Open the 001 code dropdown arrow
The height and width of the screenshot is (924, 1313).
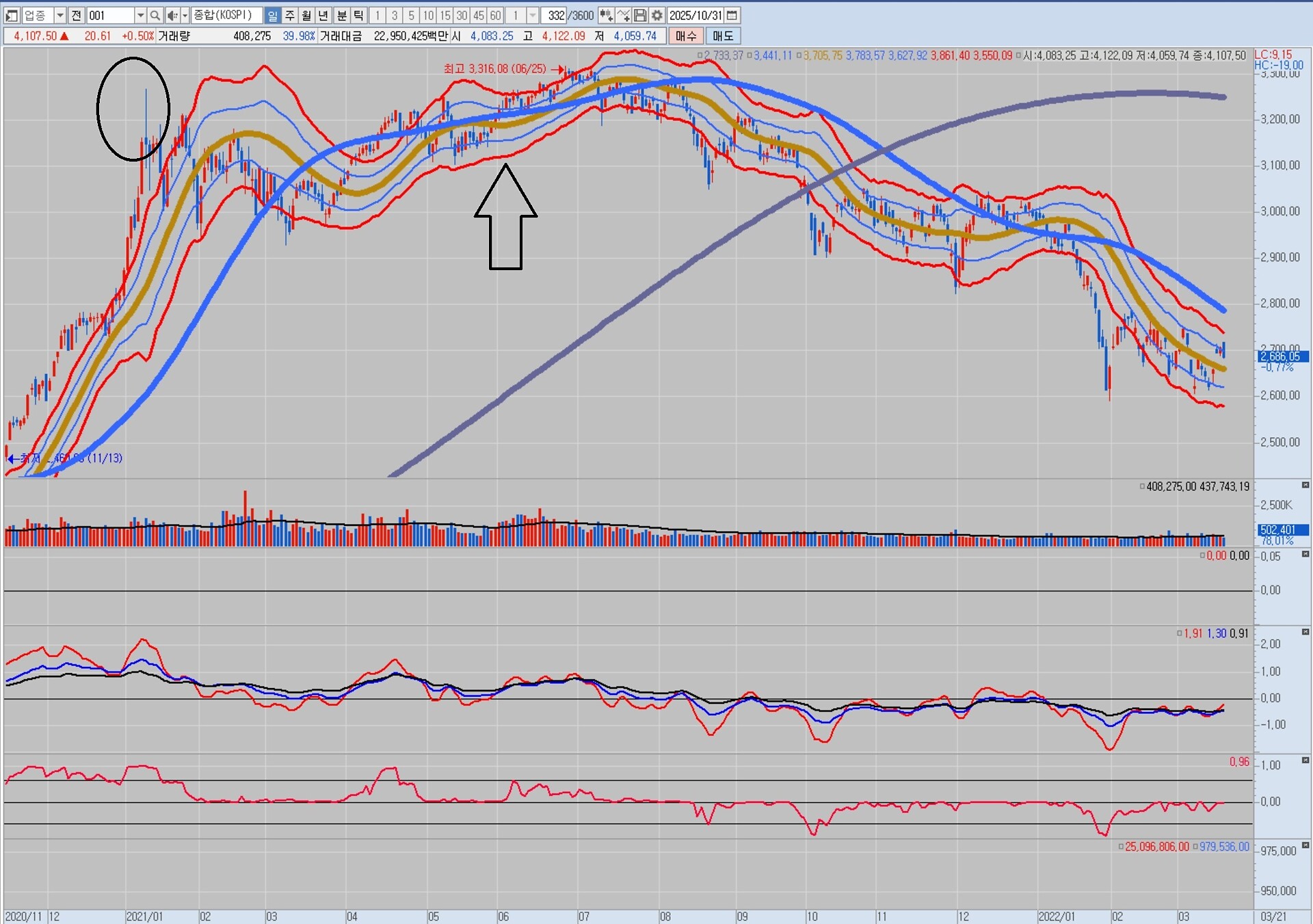[x=140, y=15]
